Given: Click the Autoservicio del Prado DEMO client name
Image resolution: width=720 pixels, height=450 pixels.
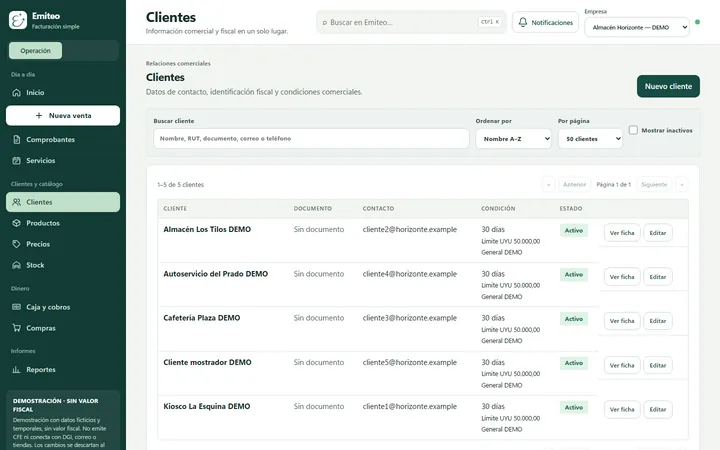Looking at the screenshot, I should coord(216,274).
